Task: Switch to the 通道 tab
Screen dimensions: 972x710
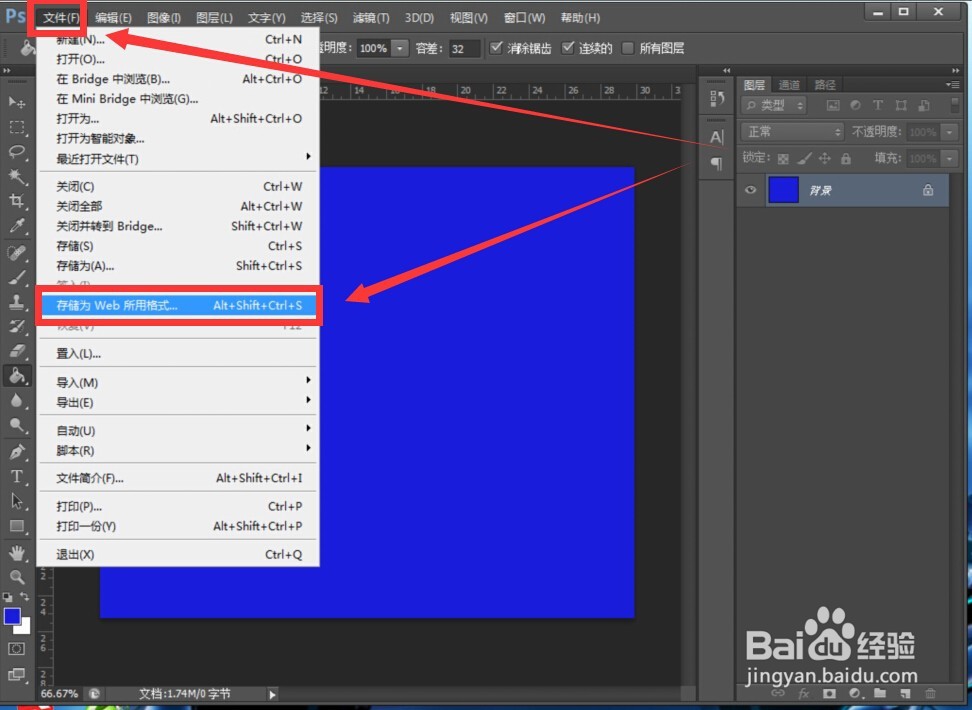Action: click(789, 85)
